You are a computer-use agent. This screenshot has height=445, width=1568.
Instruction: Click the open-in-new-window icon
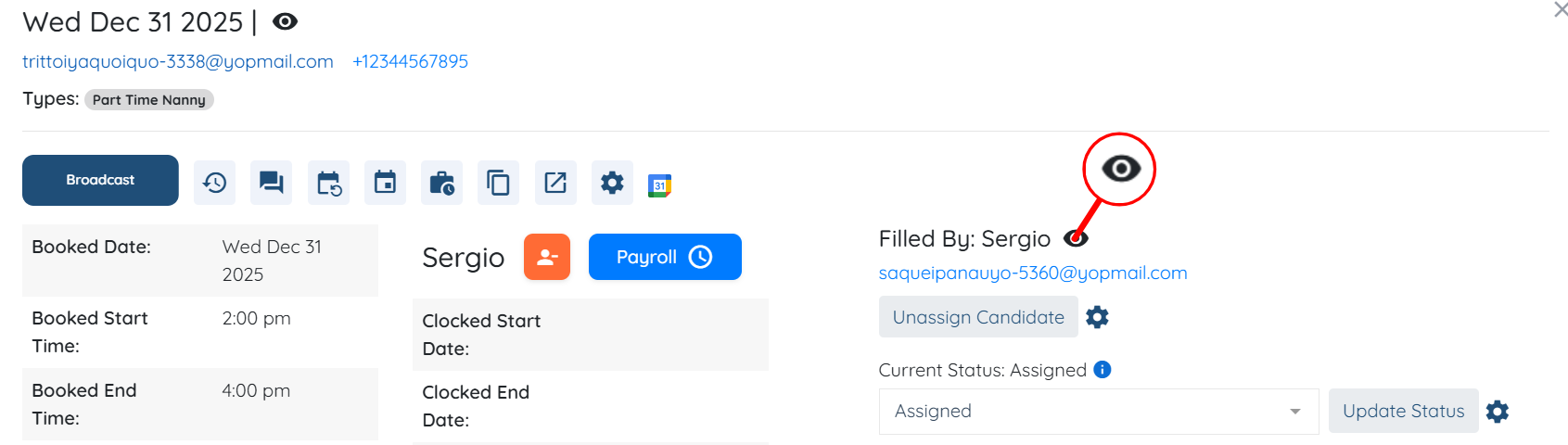point(555,183)
